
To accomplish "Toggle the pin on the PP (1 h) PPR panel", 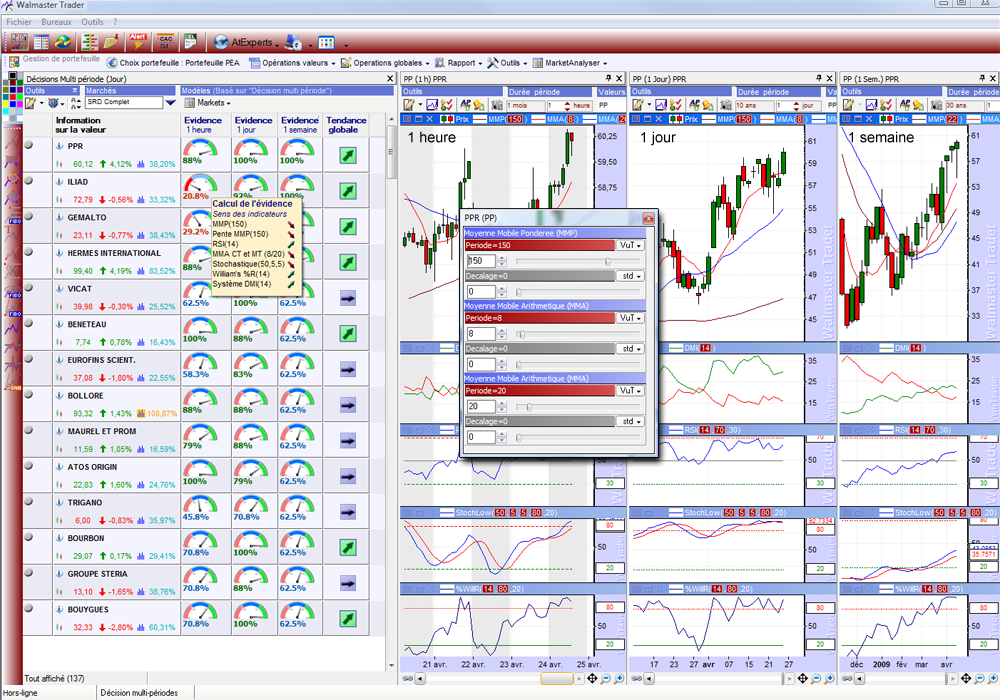I will coord(608,78).
